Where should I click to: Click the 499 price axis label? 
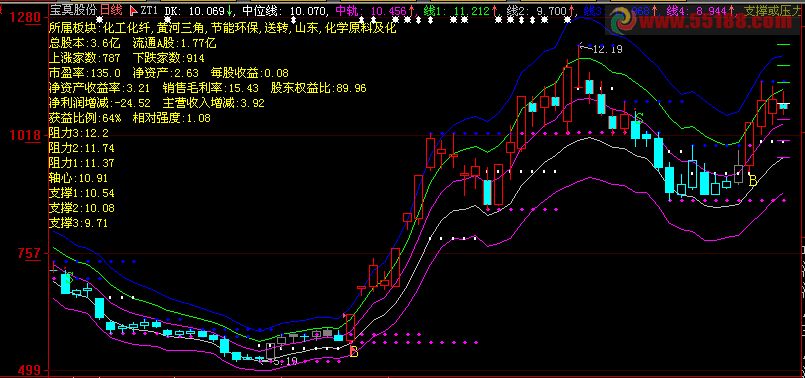29,370
